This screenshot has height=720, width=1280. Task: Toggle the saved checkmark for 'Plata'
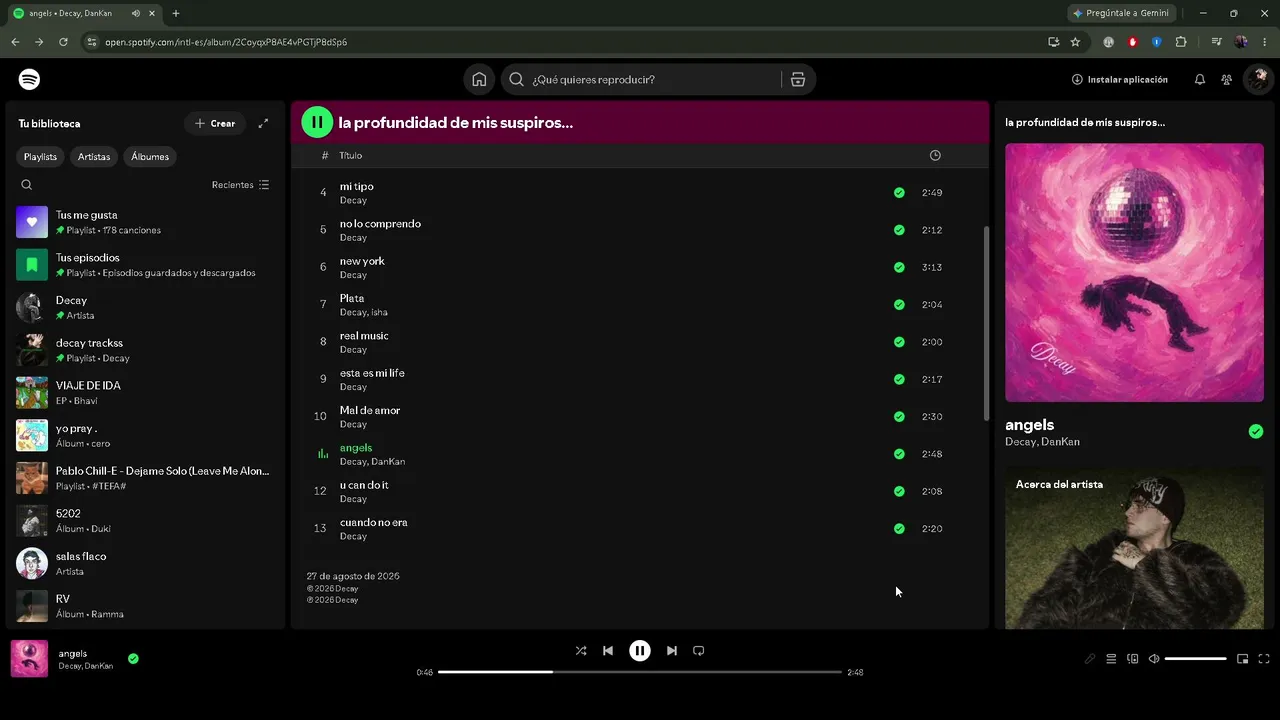click(x=899, y=305)
